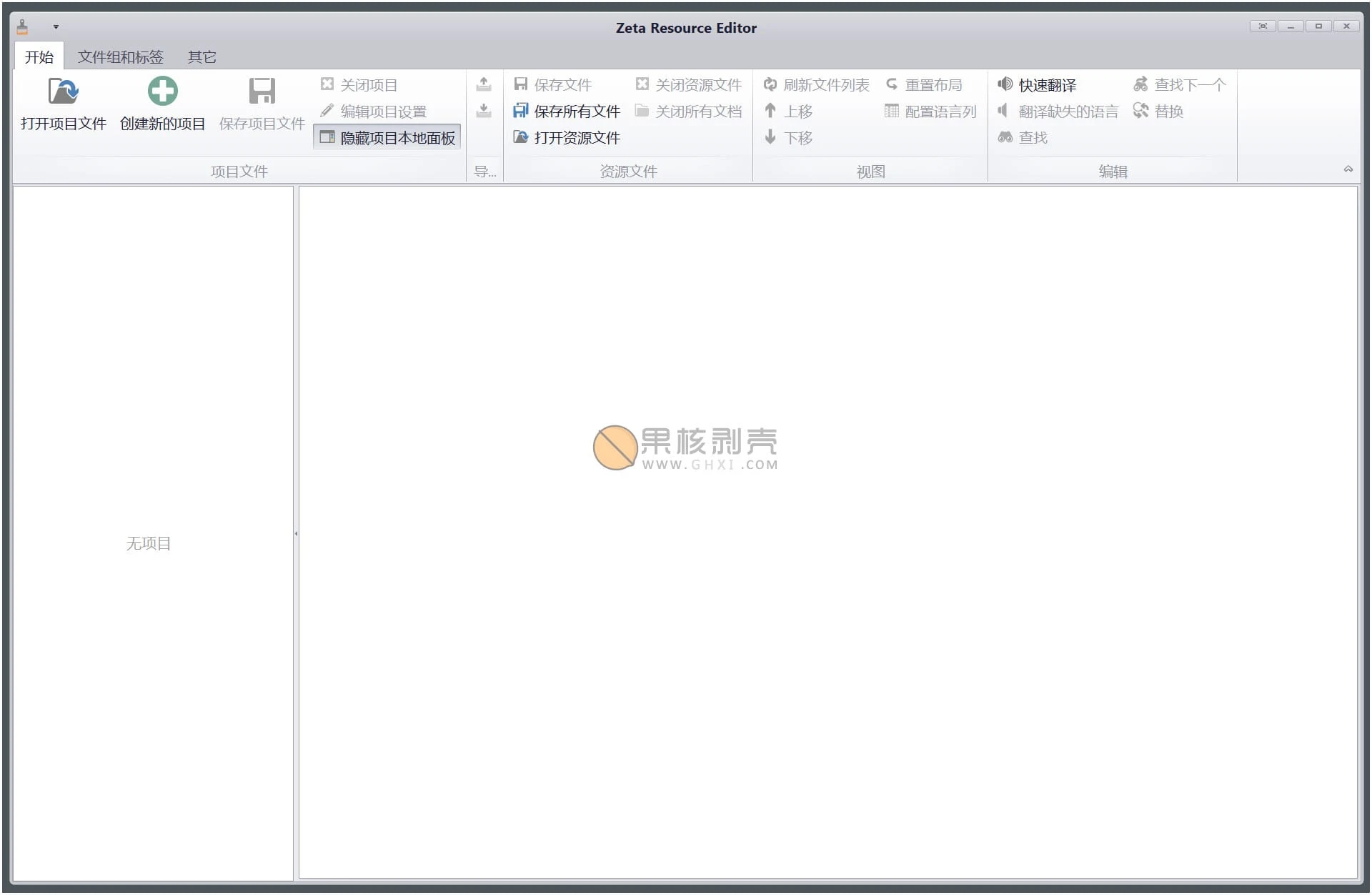The image size is (1372, 895).
Task: Click the Reset Layout (重置布局) icon
Action: [x=891, y=84]
